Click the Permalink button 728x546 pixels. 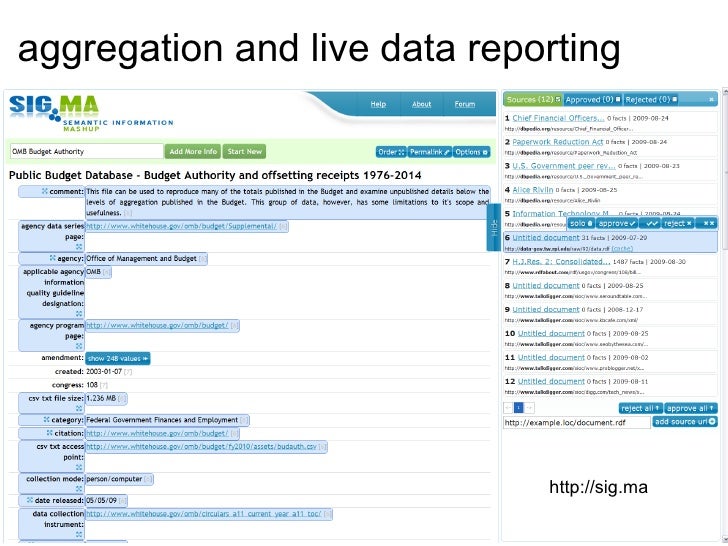(x=429, y=152)
